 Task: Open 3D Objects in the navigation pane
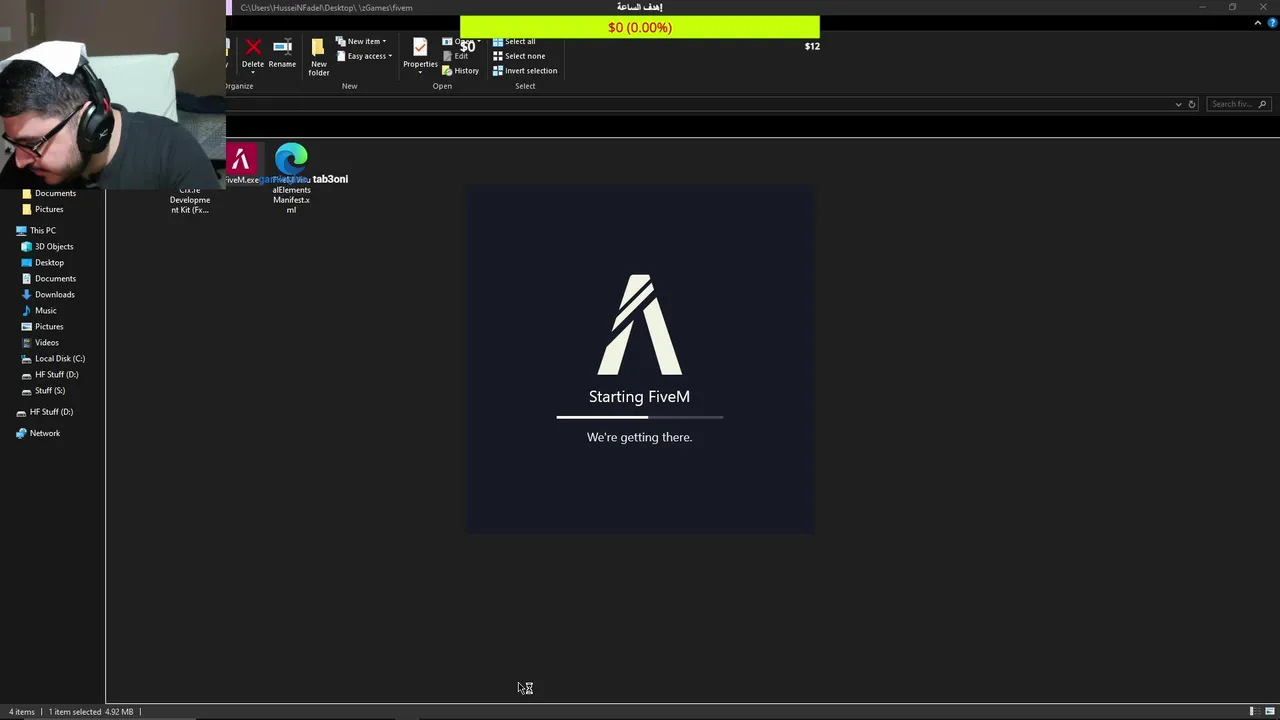(47, 246)
